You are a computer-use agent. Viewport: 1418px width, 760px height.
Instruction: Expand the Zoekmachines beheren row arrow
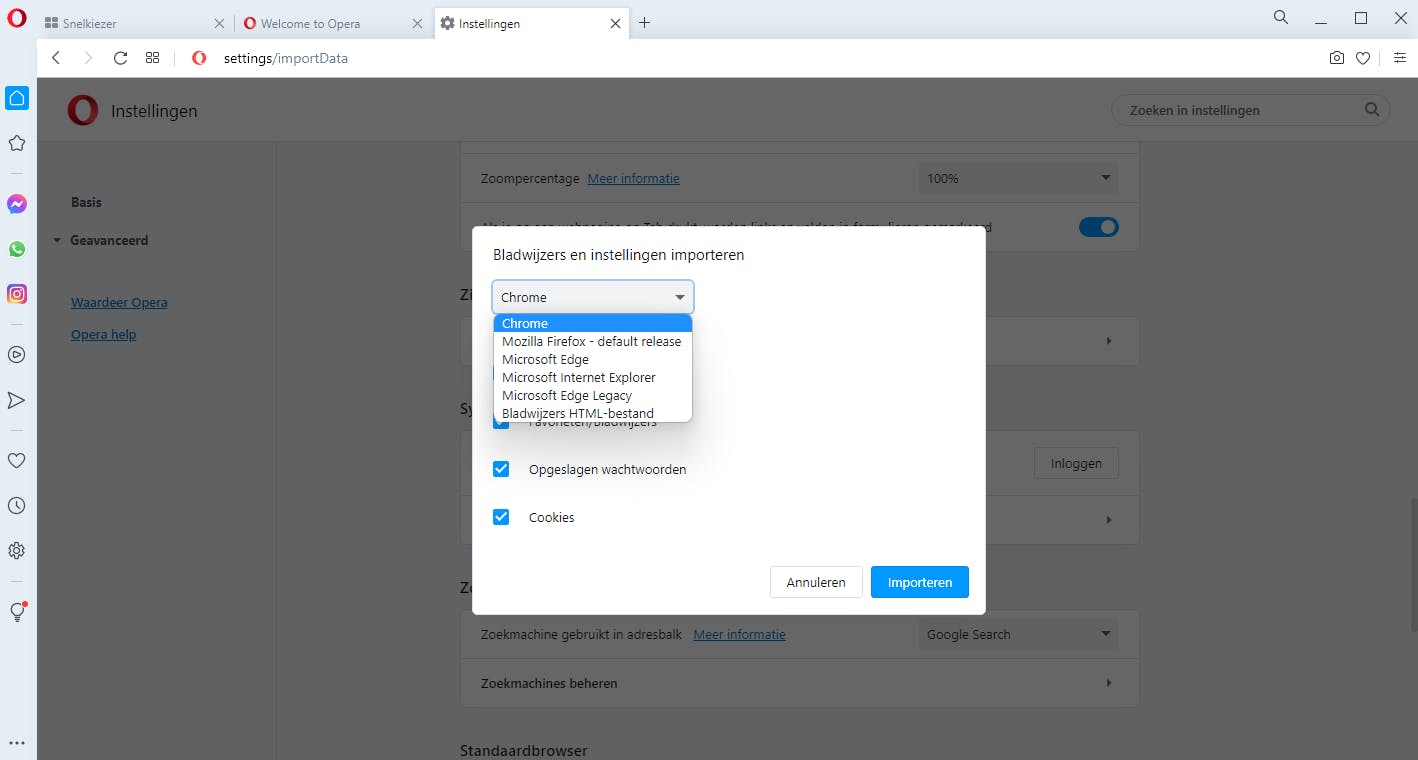tap(1108, 683)
